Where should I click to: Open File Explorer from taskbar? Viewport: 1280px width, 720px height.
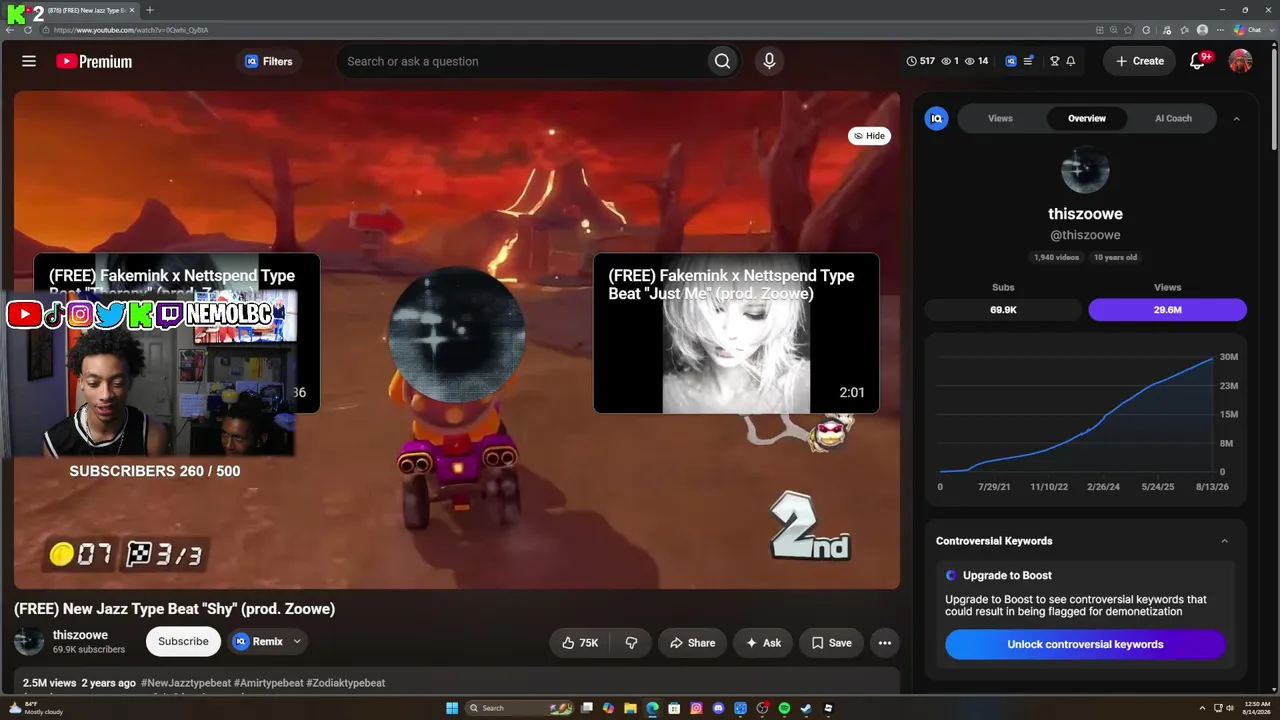pos(630,708)
